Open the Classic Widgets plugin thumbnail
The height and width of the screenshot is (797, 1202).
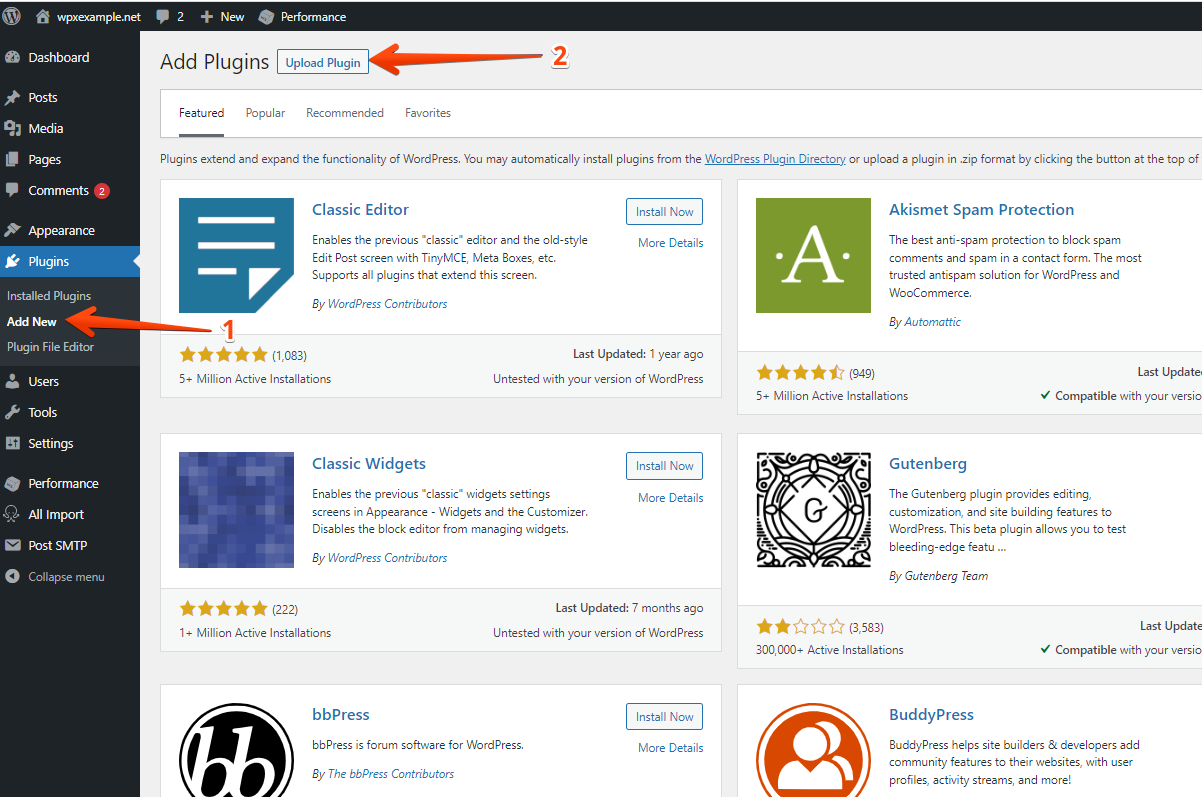pos(236,510)
